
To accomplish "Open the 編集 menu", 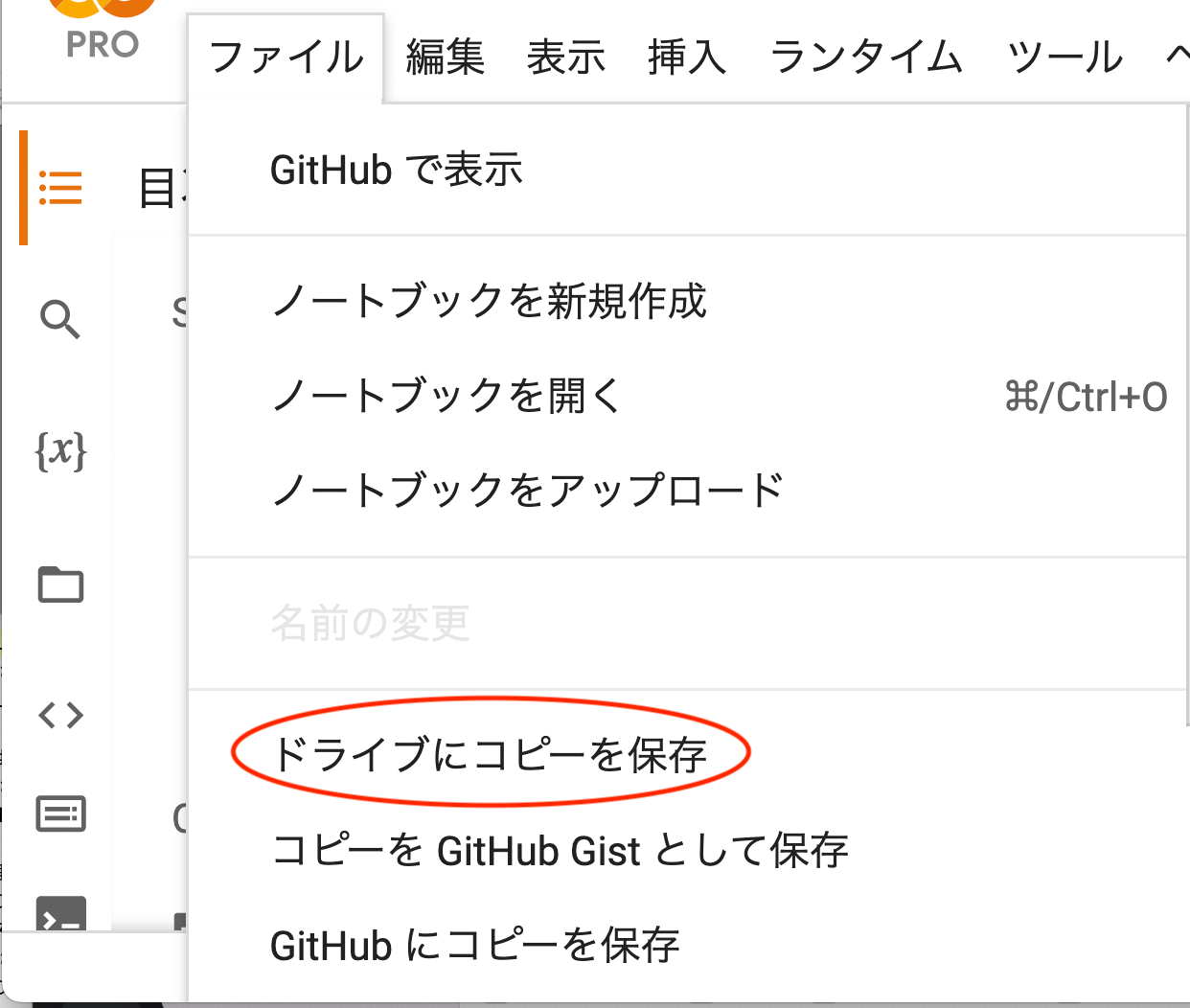I will (445, 57).
